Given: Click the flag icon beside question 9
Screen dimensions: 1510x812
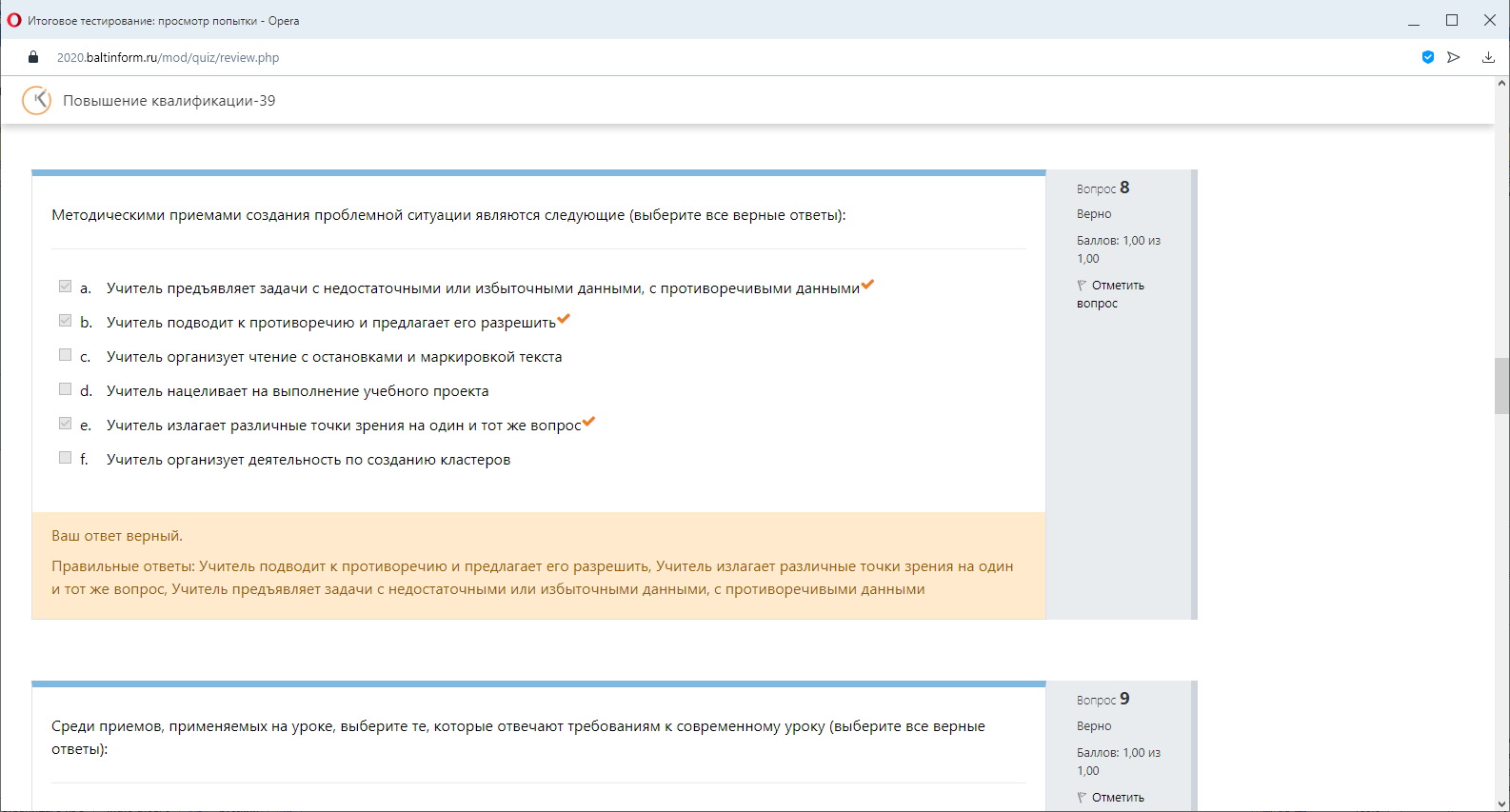Looking at the screenshot, I should tap(1082, 798).
